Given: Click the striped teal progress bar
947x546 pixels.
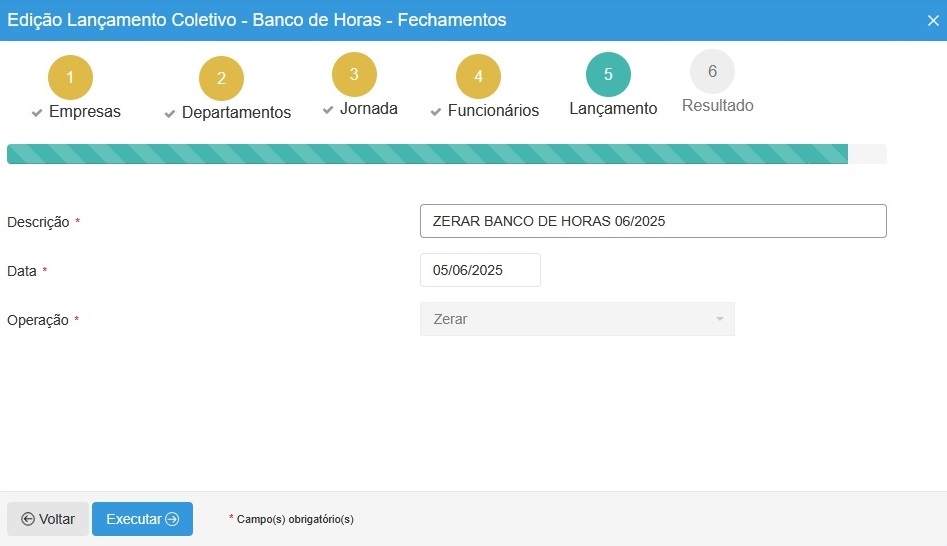Looking at the screenshot, I should (x=427, y=154).
